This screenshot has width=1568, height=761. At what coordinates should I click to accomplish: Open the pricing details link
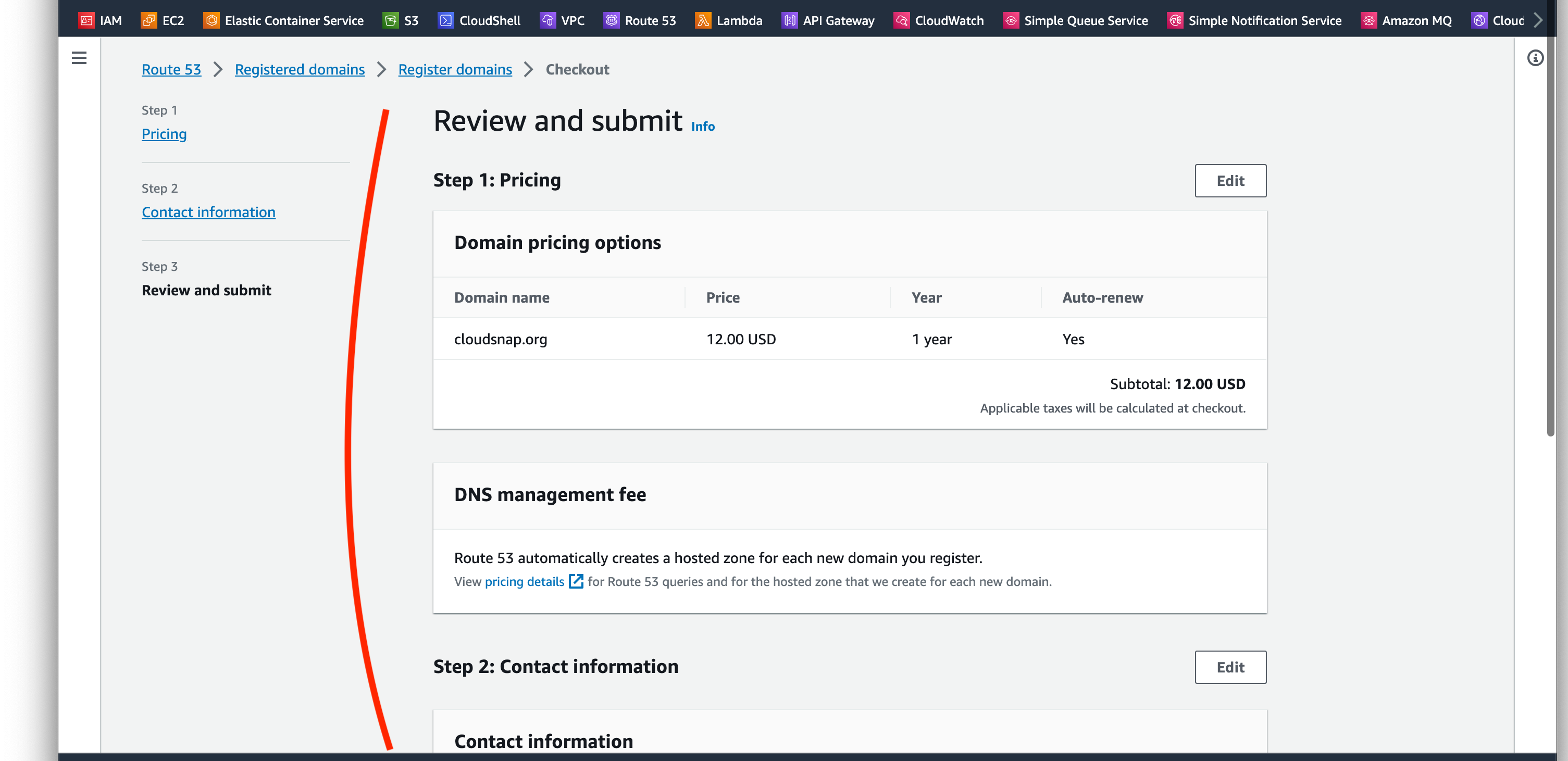tap(524, 581)
